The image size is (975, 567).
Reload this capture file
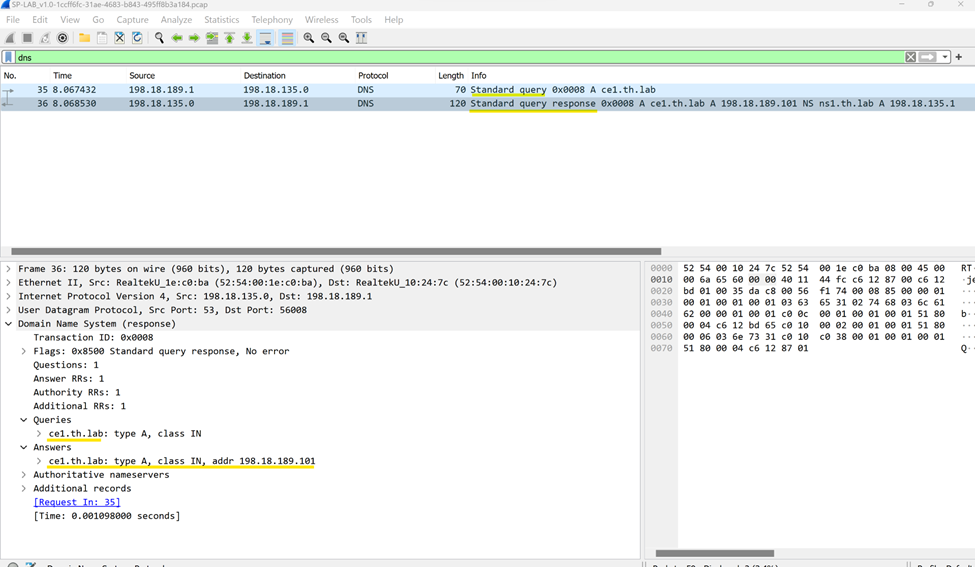[x=137, y=38]
